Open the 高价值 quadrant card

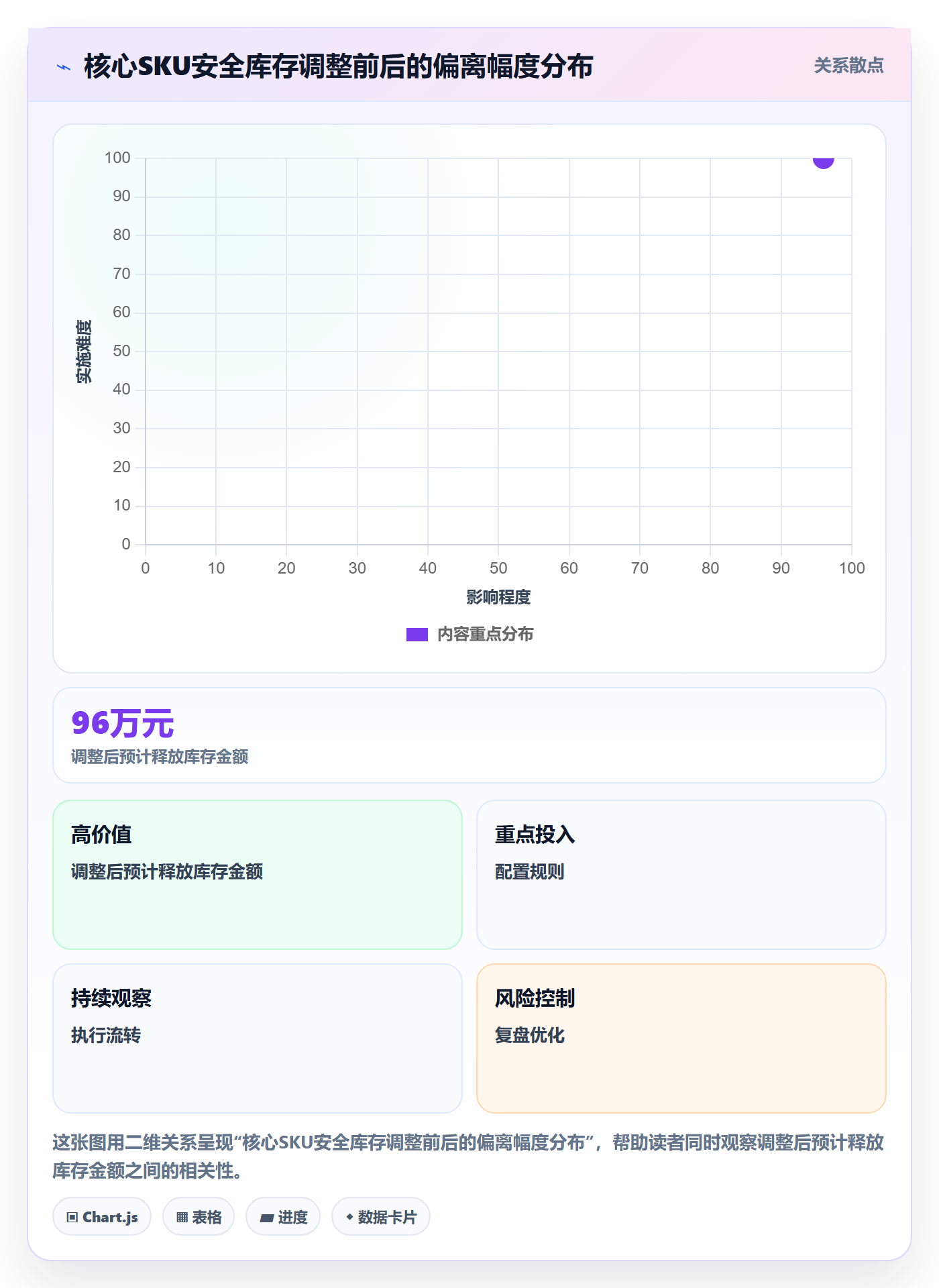(x=258, y=874)
